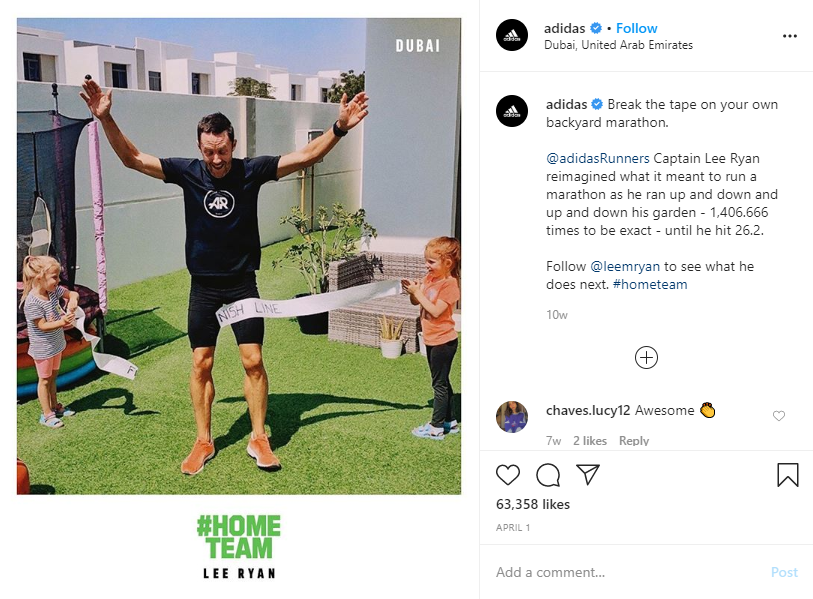The height and width of the screenshot is (599, 813).
Task: Open the @adidasRunners mention link
Action: (x=597, y=158)
